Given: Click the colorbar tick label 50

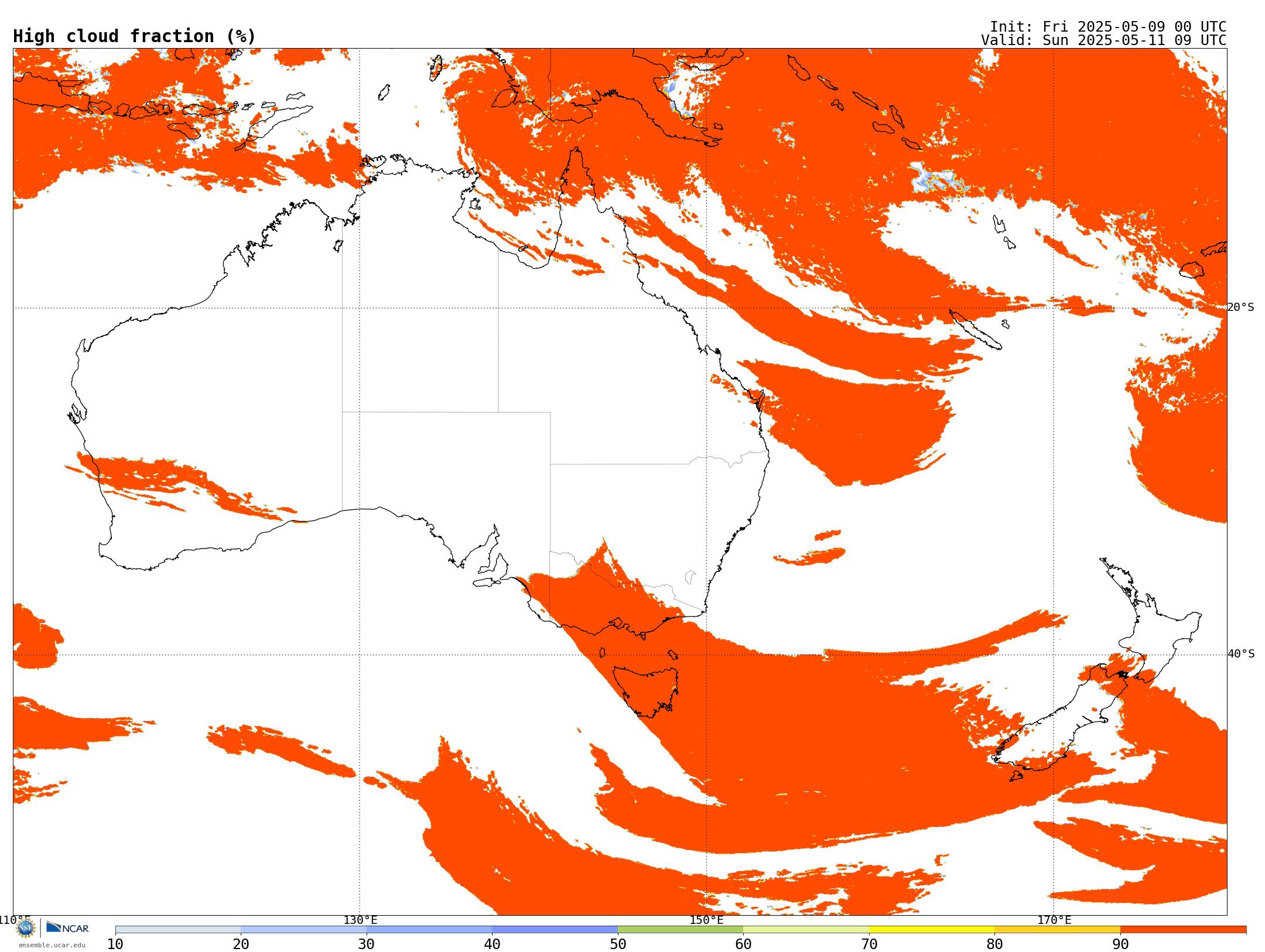Looking at the screenshot, I should pyautogui.click(x=618, y=944).
